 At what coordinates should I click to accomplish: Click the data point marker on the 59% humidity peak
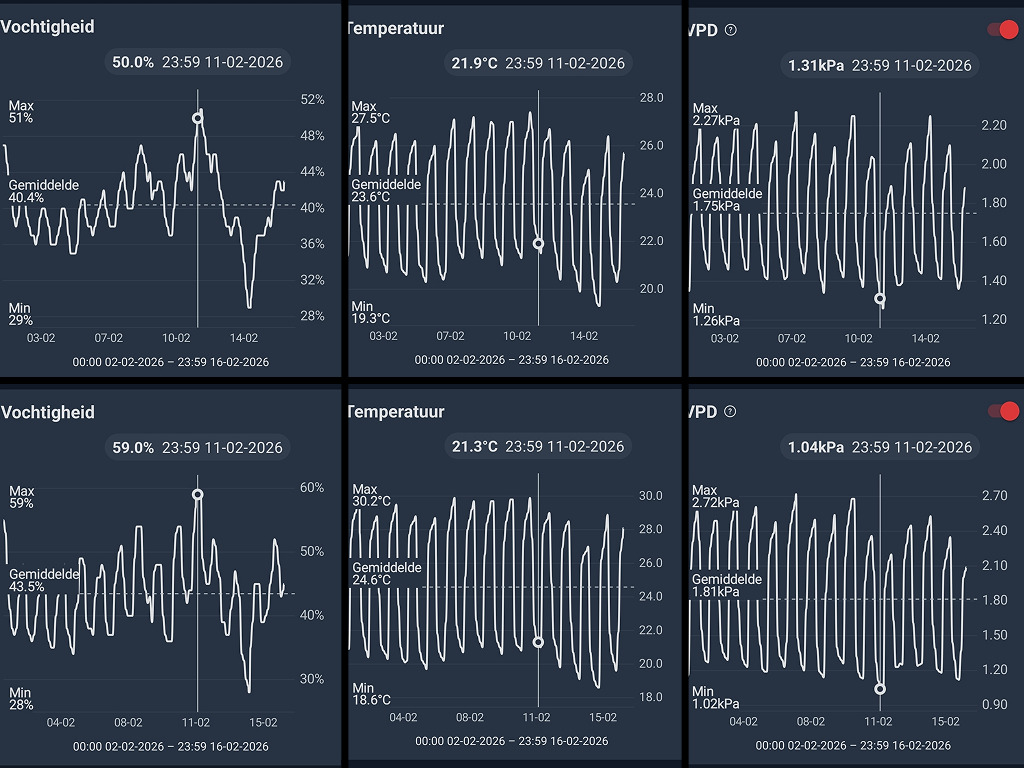click(x=197, y=494)
